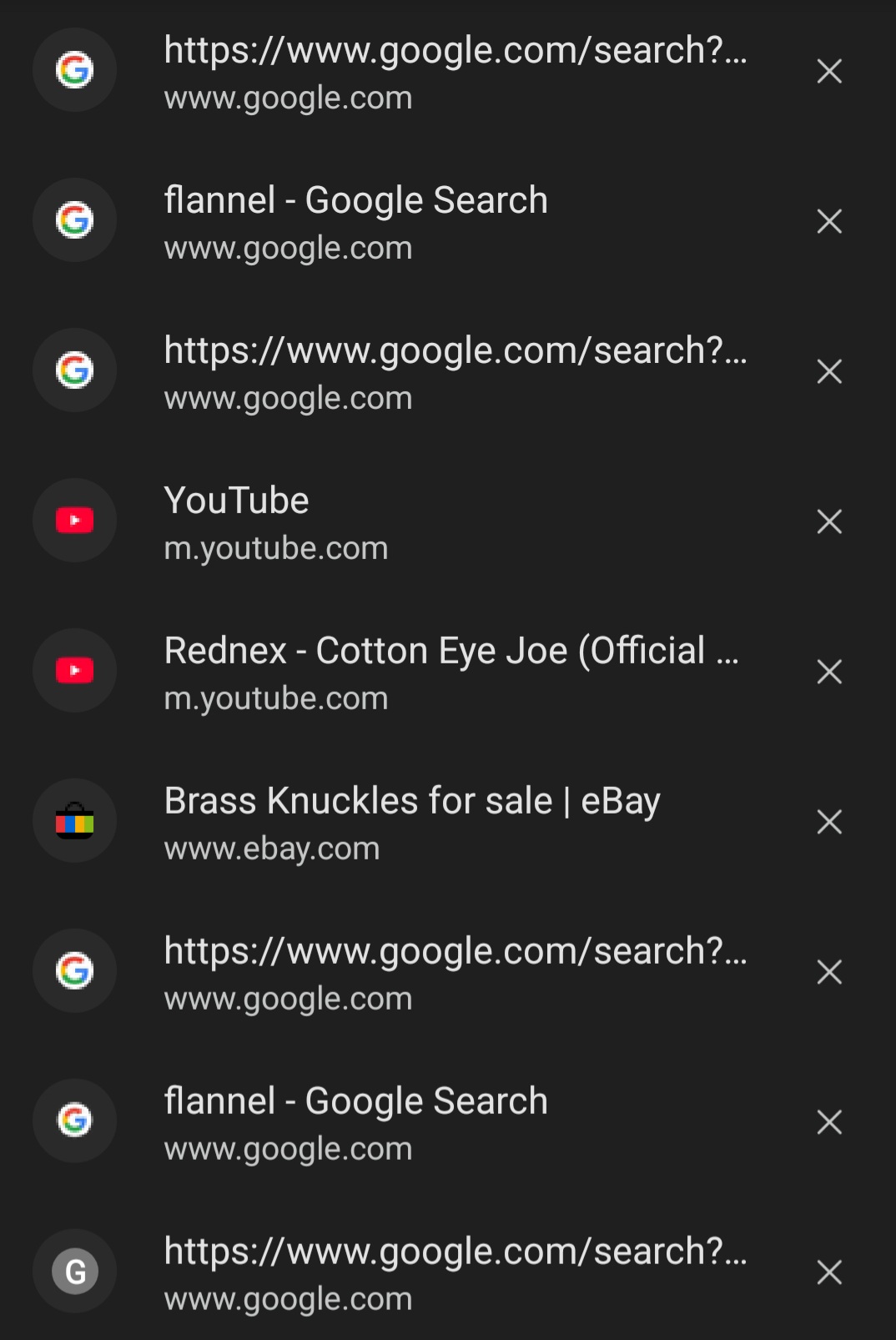Remove the topmost Google search URL entry

tap(829, 72)
